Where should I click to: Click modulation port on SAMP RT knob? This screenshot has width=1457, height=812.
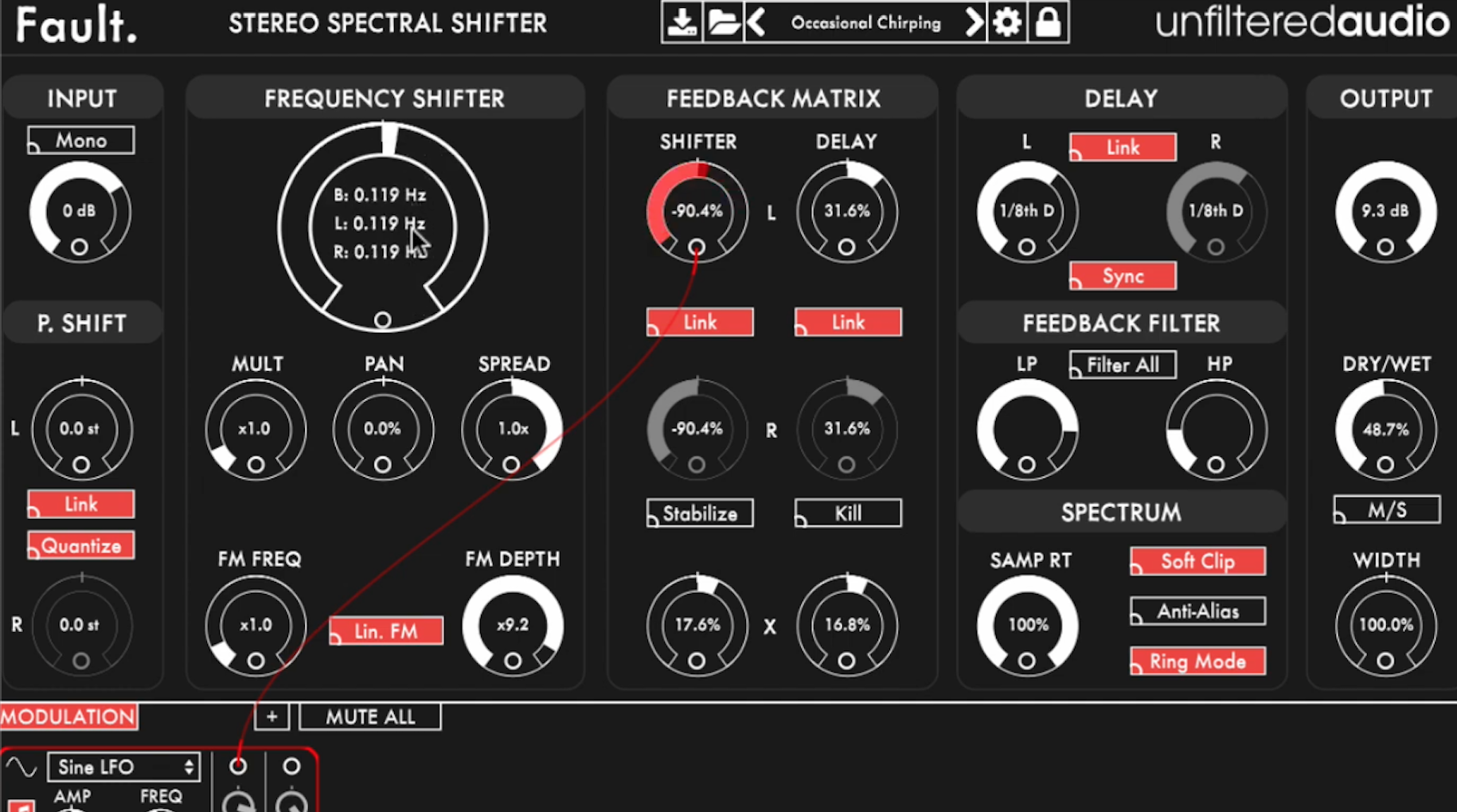(1027, 662)
